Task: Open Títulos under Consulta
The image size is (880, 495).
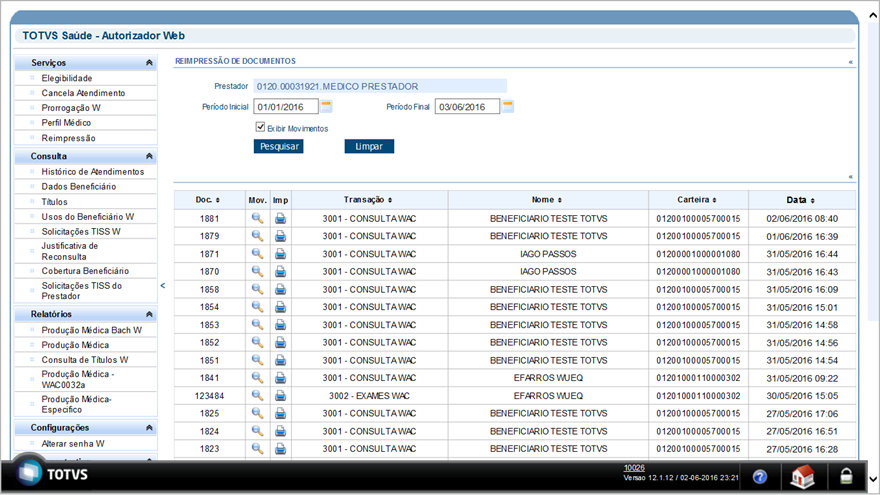Action: point(54,201)
